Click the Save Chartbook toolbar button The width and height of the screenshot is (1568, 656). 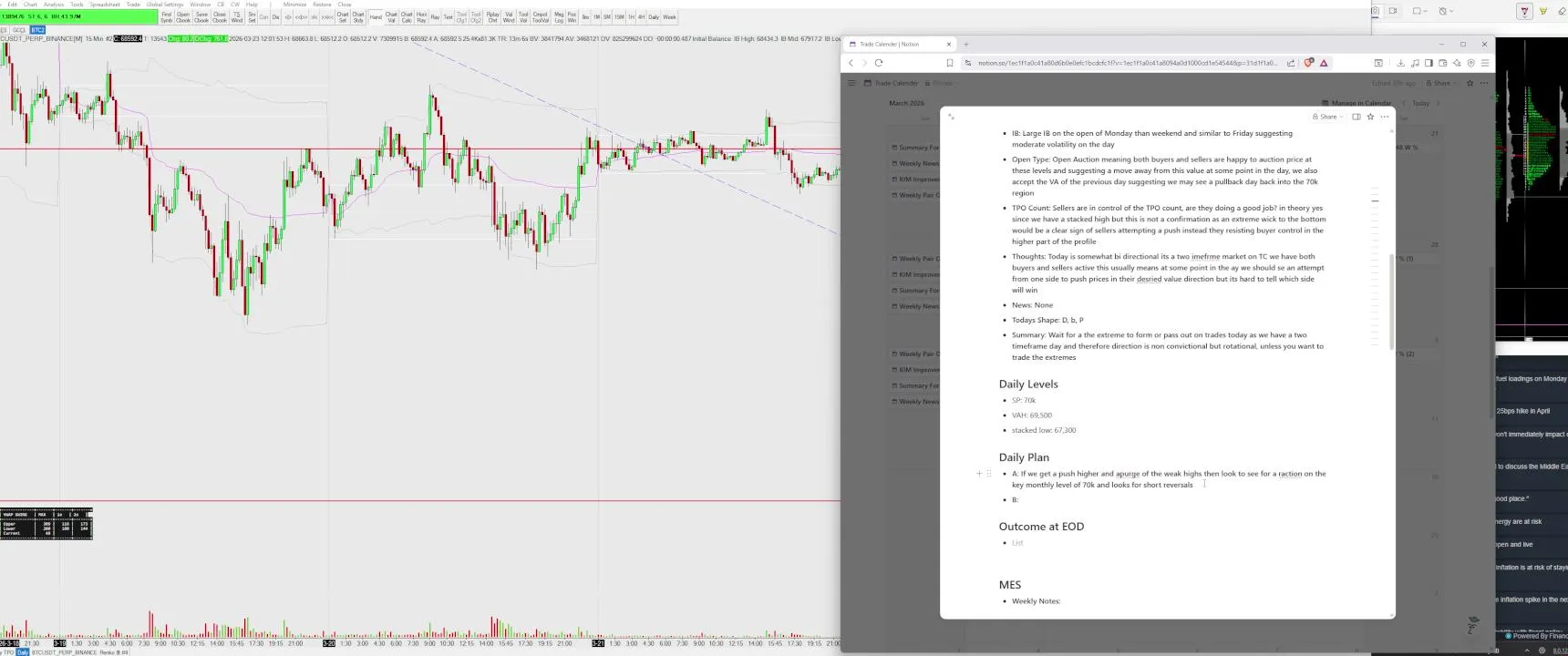201,17
